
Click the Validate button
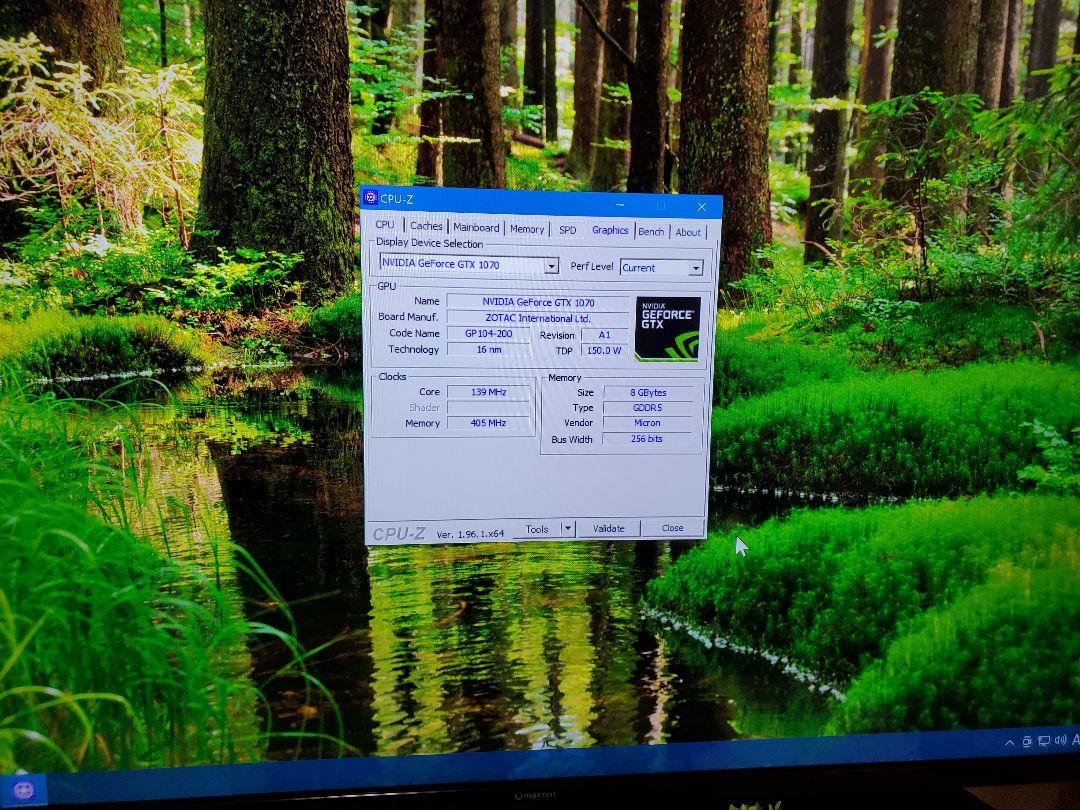click(x=608, y=528)
